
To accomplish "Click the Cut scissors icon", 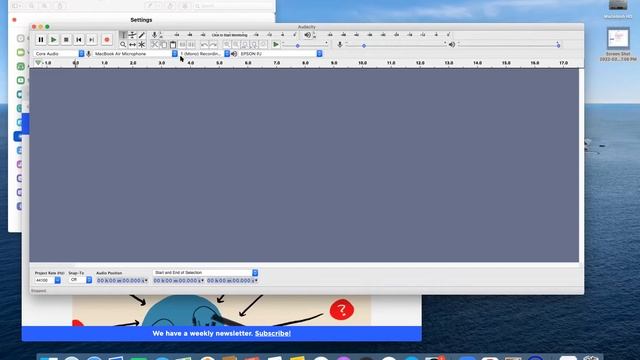I will (x=154, y=44).
